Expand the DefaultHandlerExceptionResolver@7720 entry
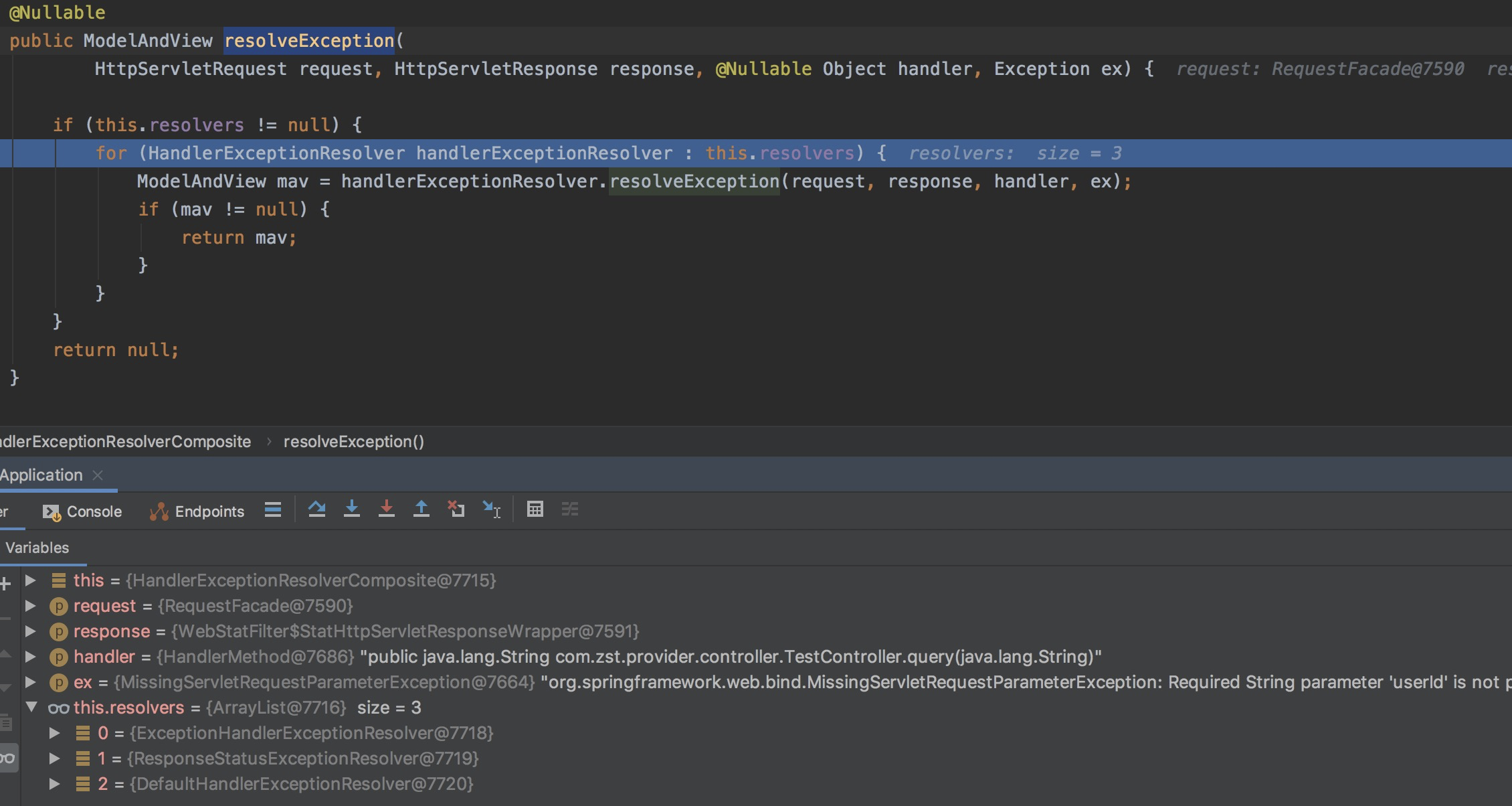Viewport: 1512px width, 806px height. pos(55,784)
